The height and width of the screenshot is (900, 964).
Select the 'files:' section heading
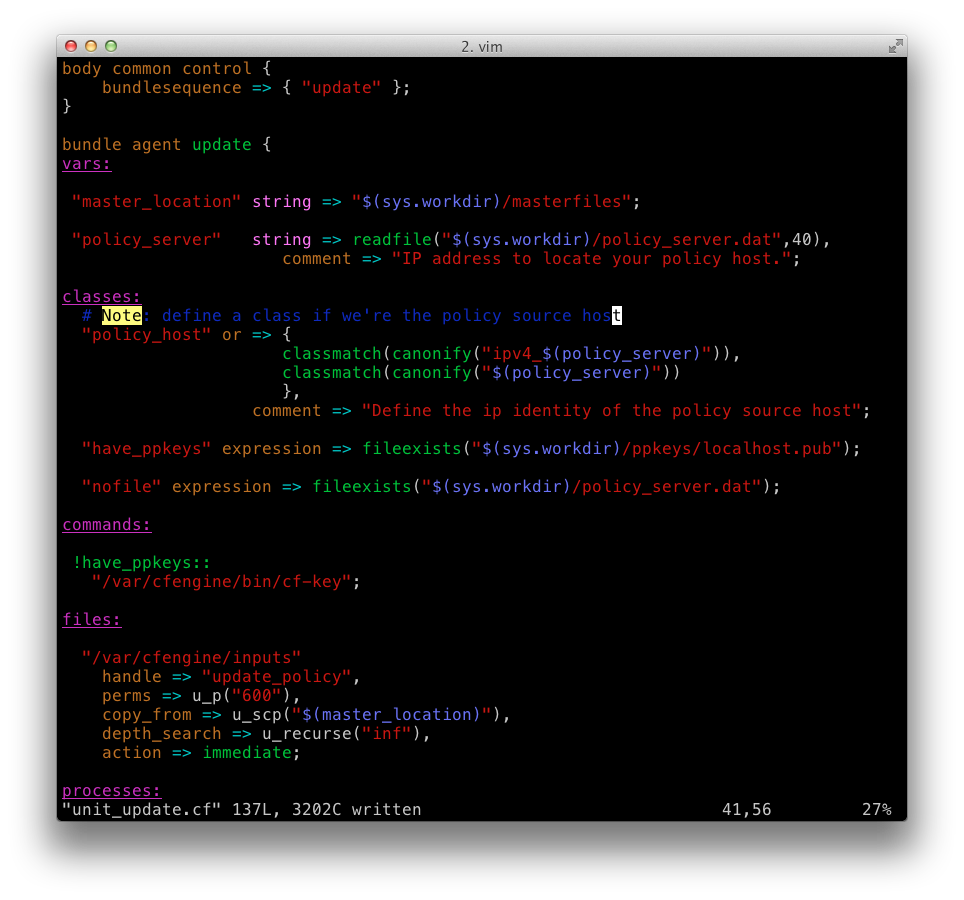(x=92, y=620)
